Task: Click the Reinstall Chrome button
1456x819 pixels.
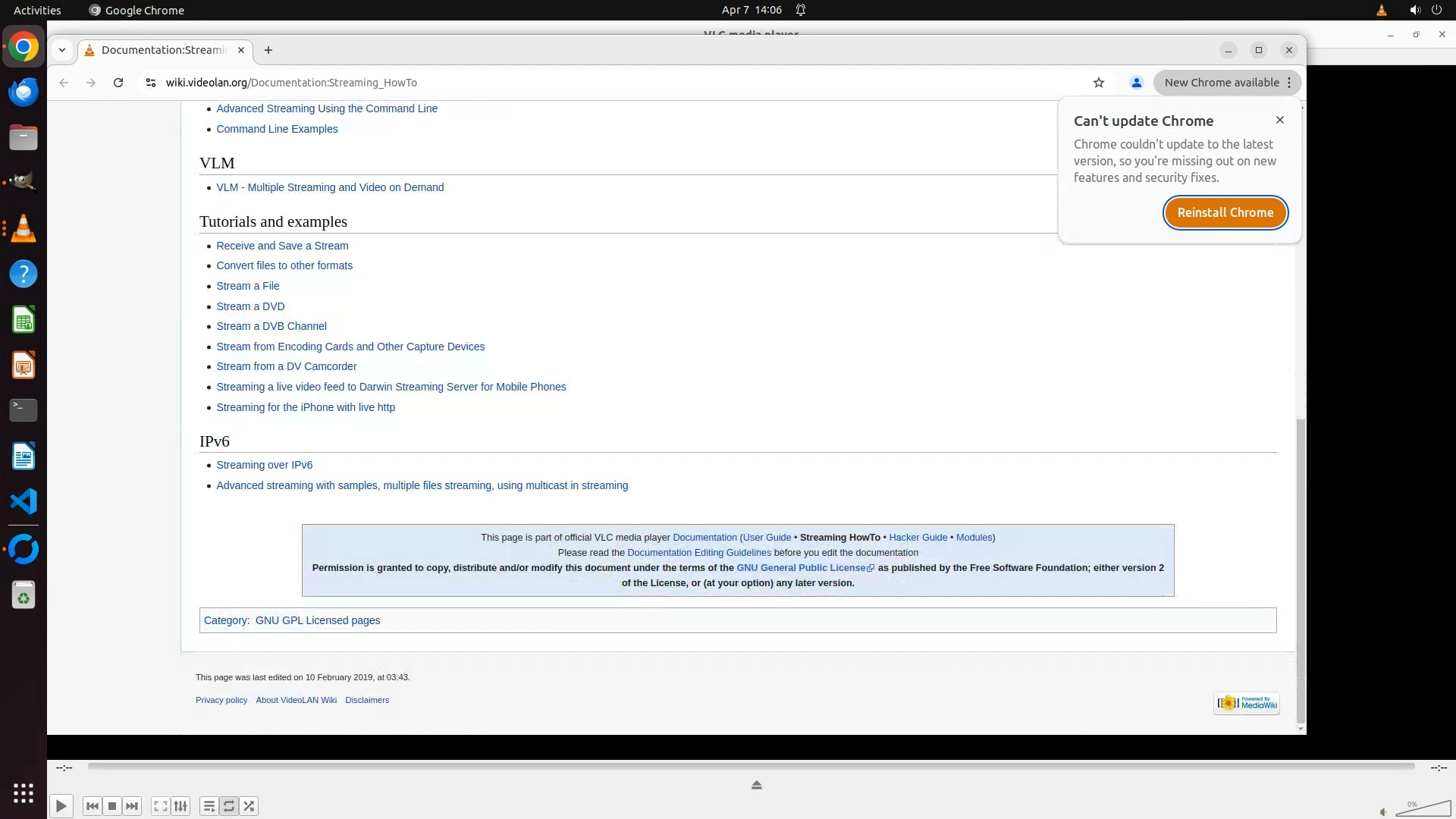Action: click(x=1225, y=212)
